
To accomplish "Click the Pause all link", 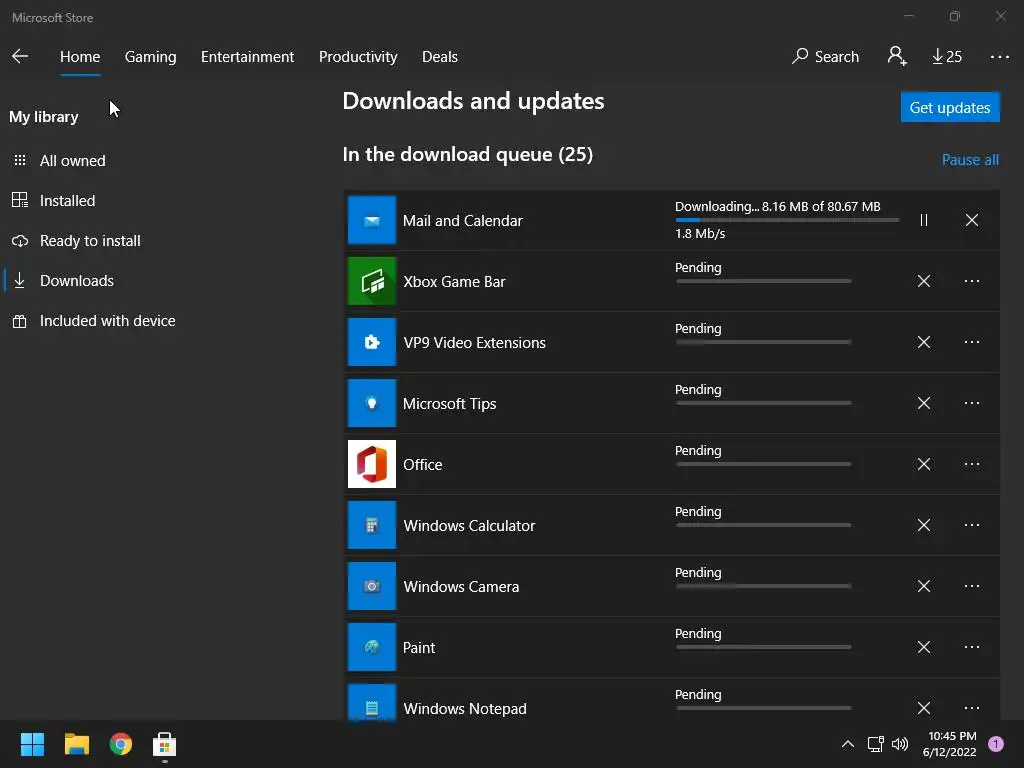I will coord(970,160).
